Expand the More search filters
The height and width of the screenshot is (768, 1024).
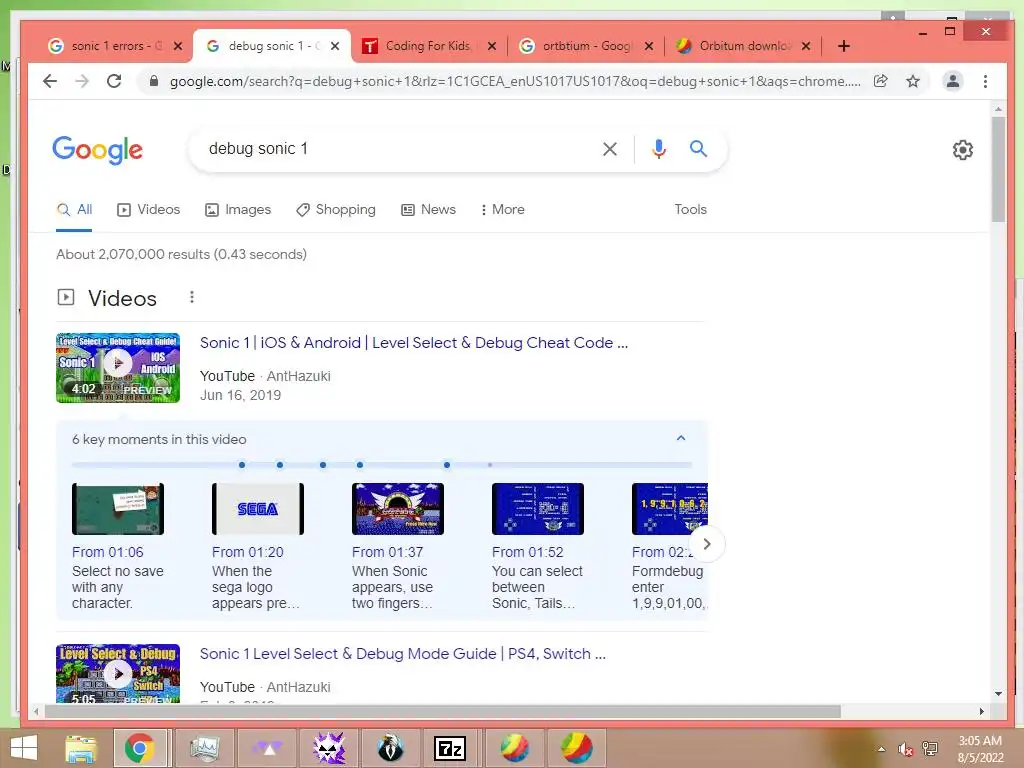502,210
